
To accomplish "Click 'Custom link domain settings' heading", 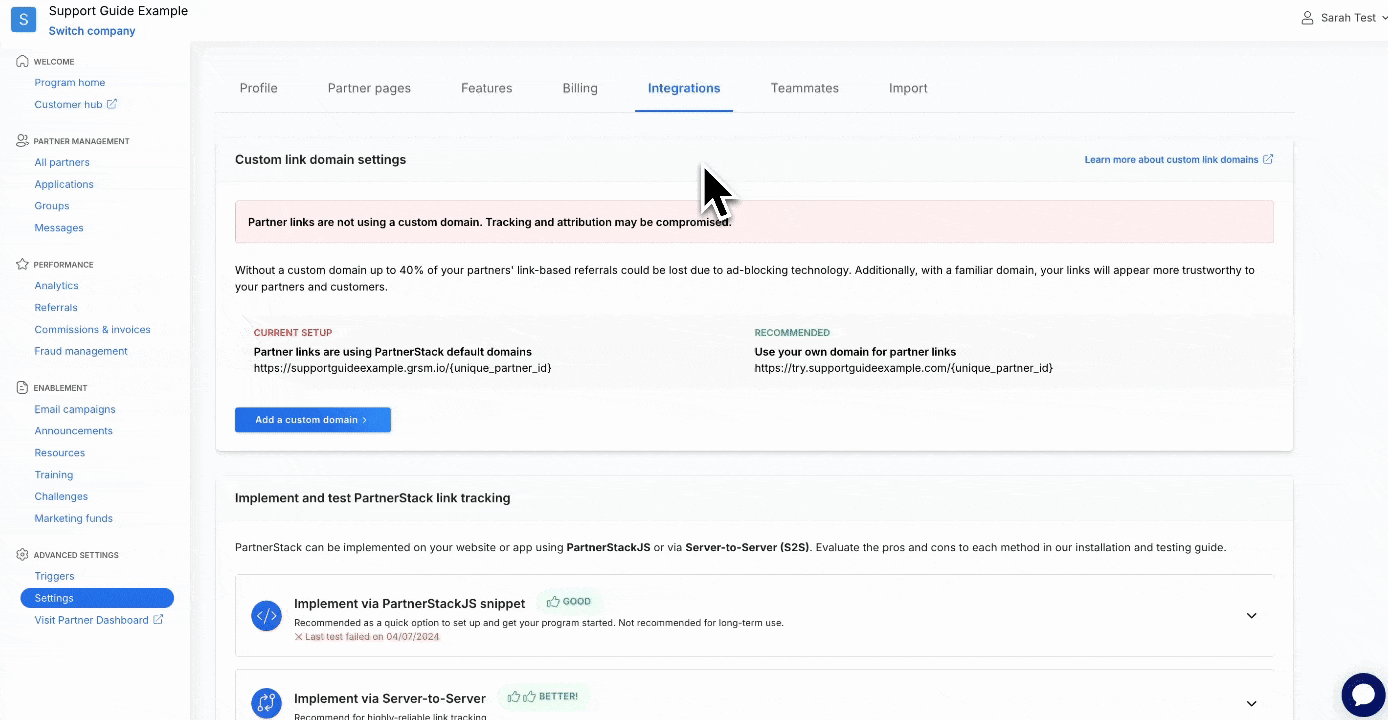I will 320,160.
